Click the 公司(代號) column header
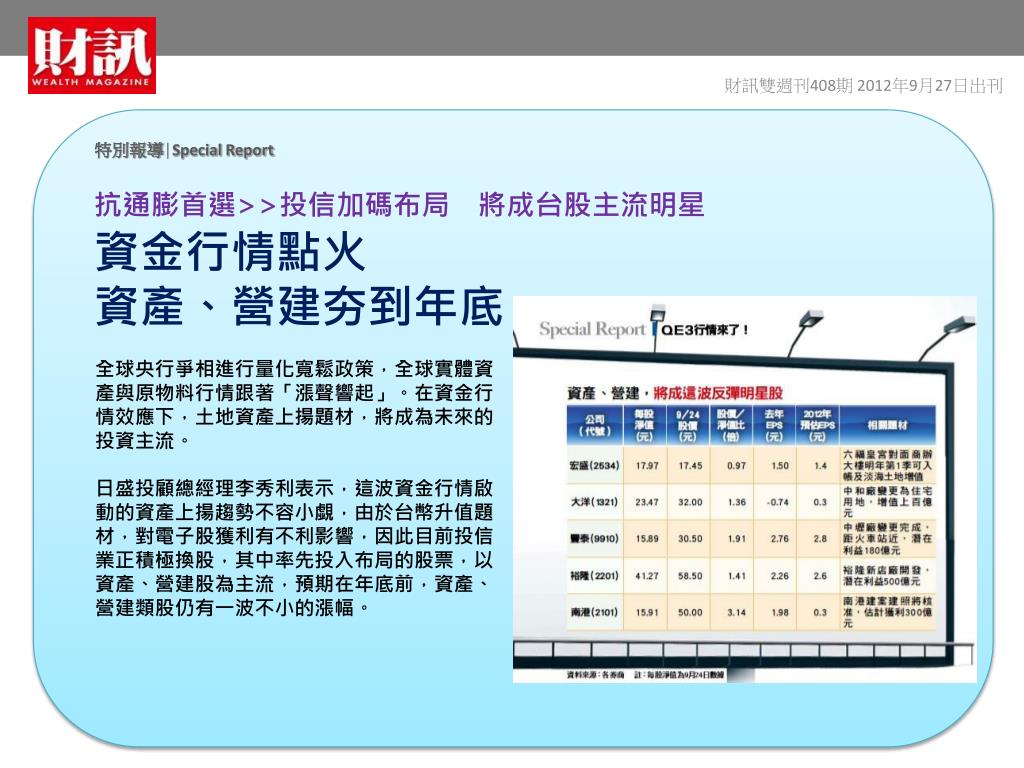The width and height of the screenshot is (1024, 768). pyautogui.click(x=594, y=425)
